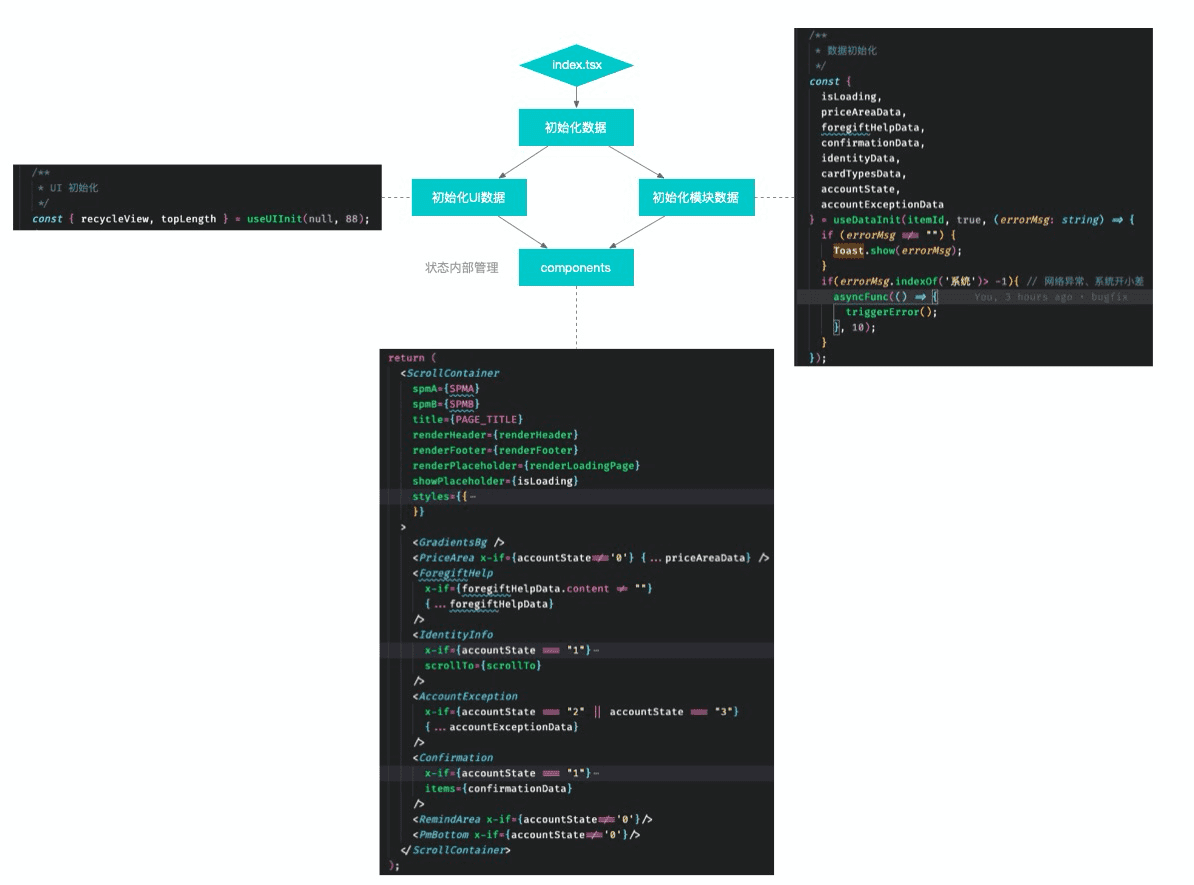Click the useDataInit function call
Viewport: 1194px width, 885px height.
pos(869,220)
